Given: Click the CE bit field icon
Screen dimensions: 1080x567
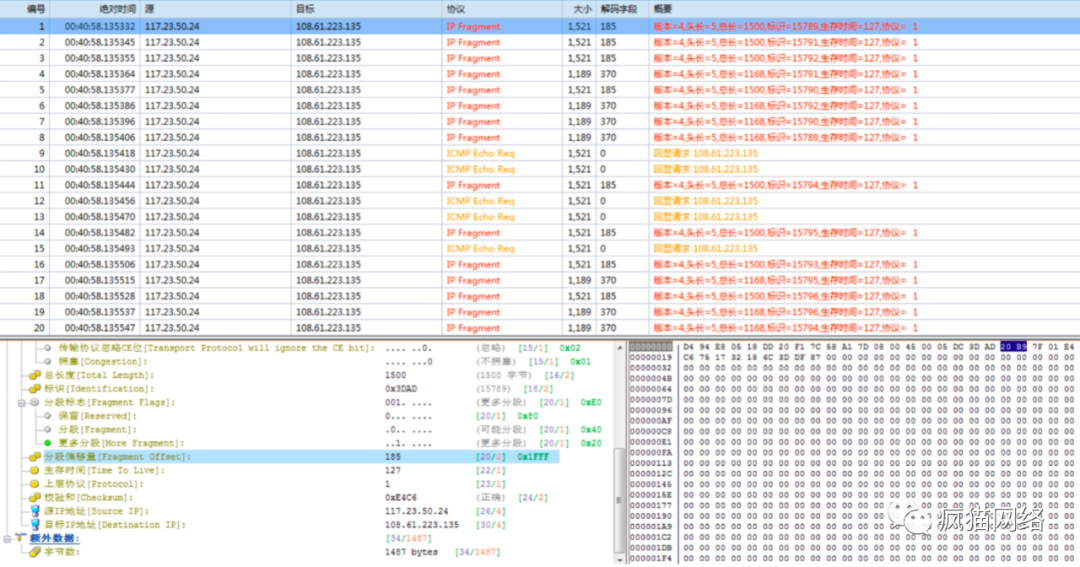Looking at the screenshot, I should click(x=48, y=348).
